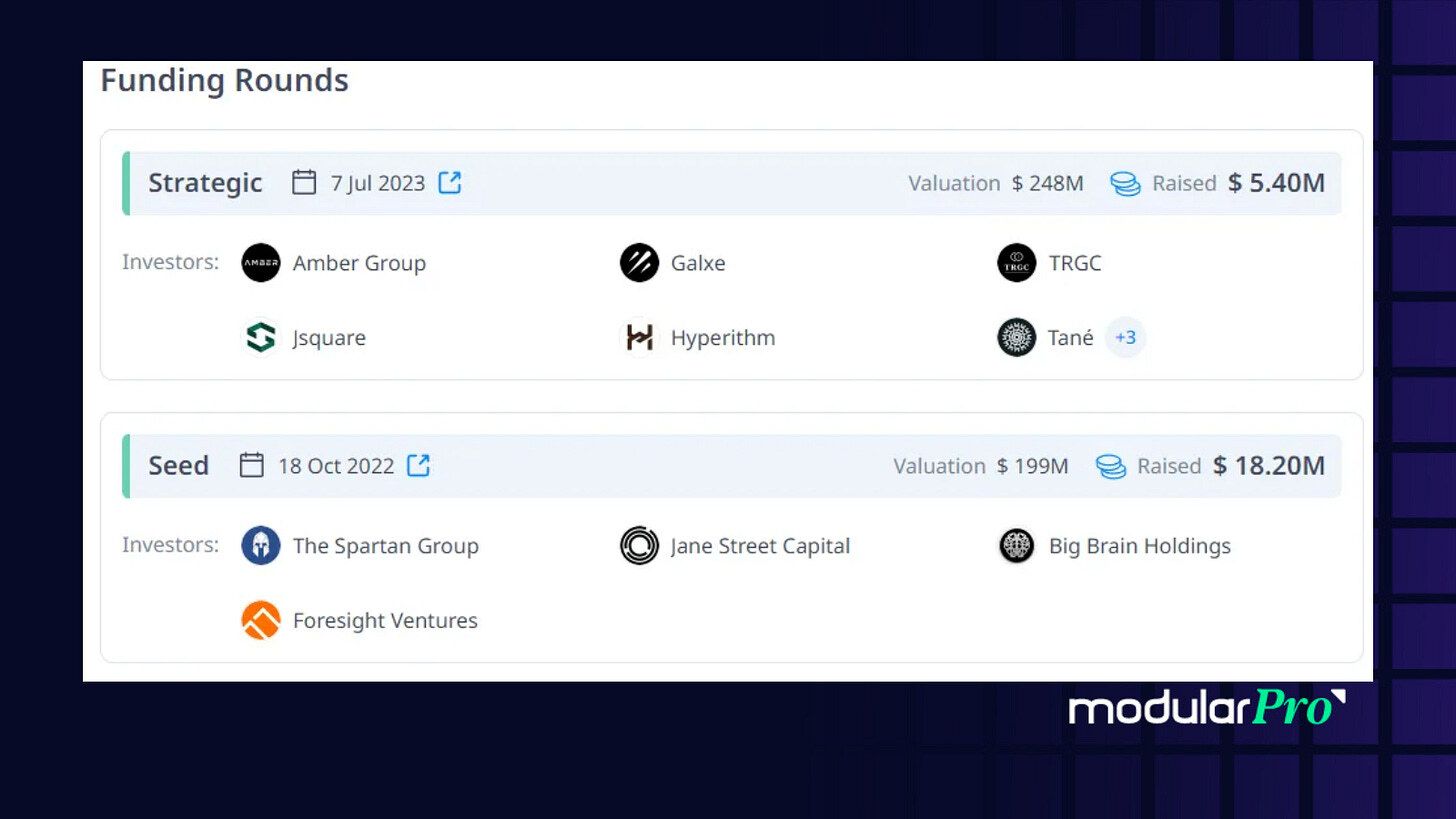Click the TRGC logo icon

[x=1017, y=263]
